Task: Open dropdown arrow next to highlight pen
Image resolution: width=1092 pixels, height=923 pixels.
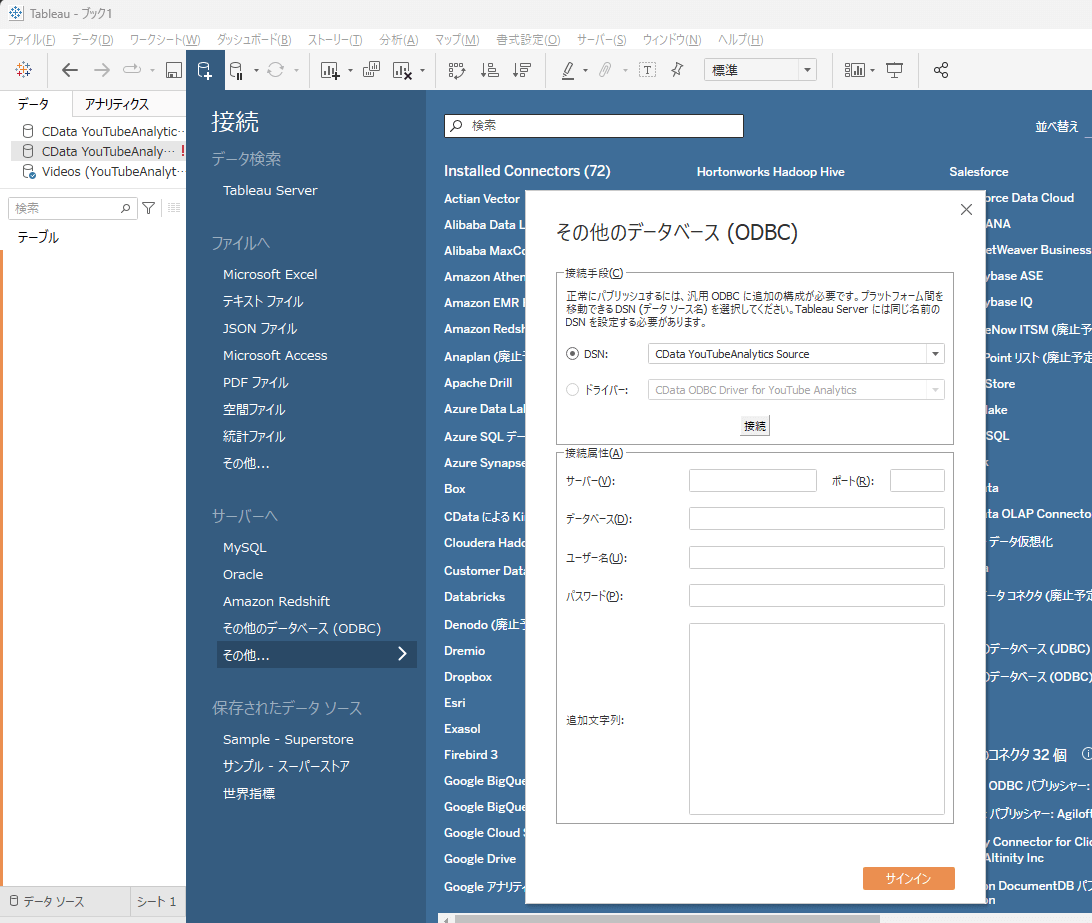Action: pos(585,70)
